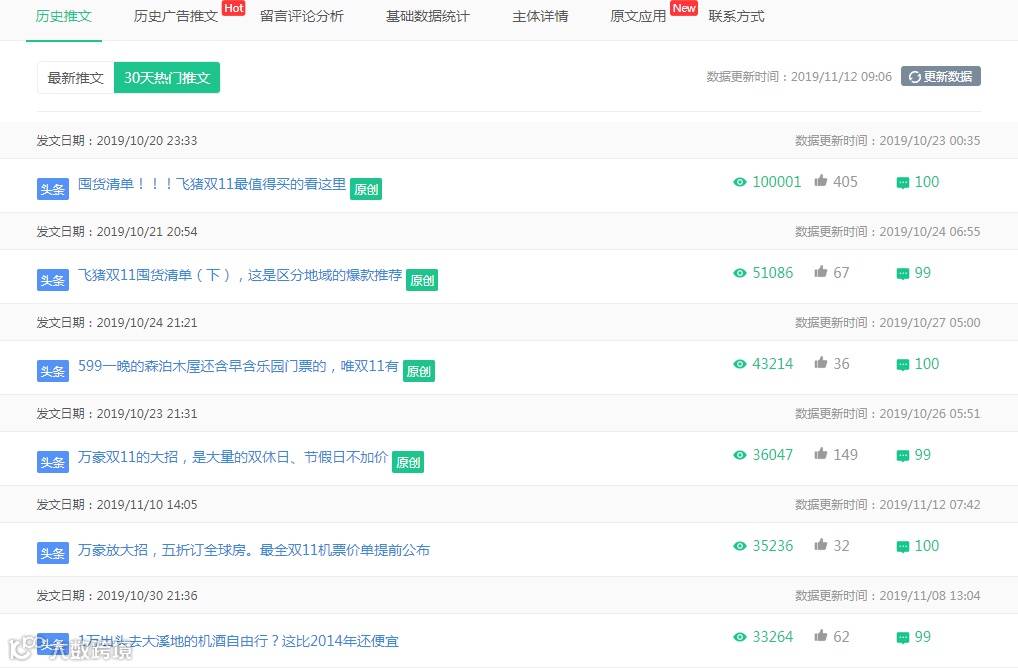Click the Hot badge on 历史广告推文

(x=234, y=8)
